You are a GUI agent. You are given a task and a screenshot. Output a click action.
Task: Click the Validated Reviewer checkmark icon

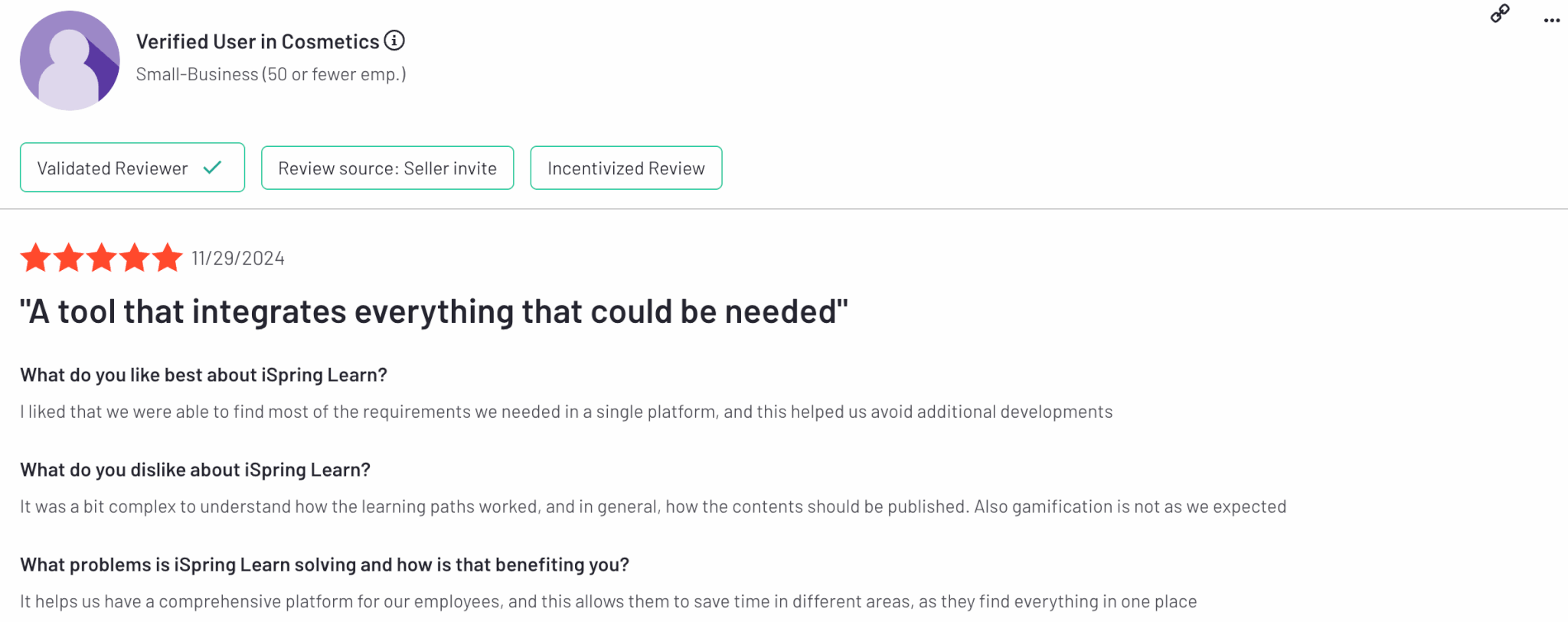coord(213,168)
